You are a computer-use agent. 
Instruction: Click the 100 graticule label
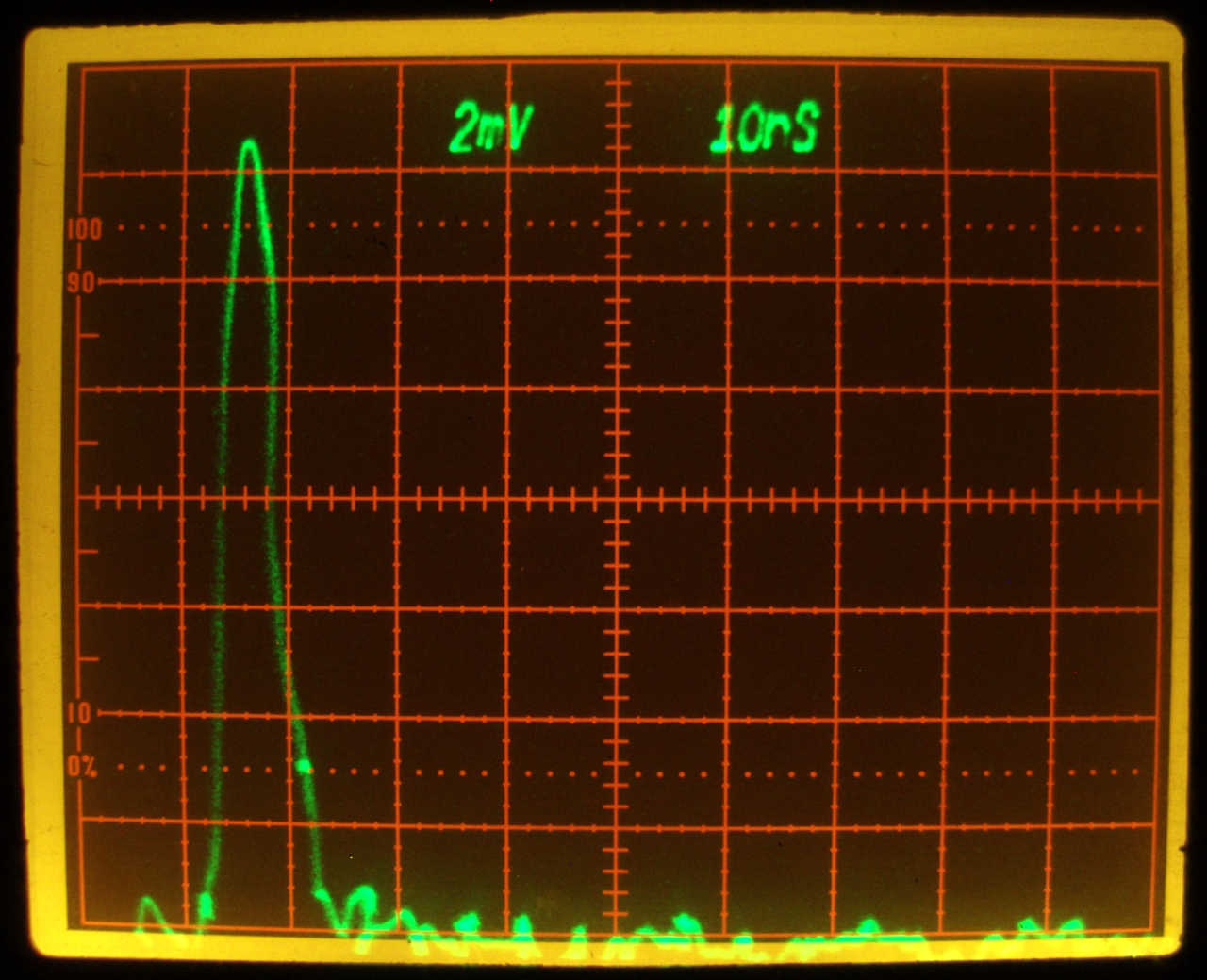83,228
